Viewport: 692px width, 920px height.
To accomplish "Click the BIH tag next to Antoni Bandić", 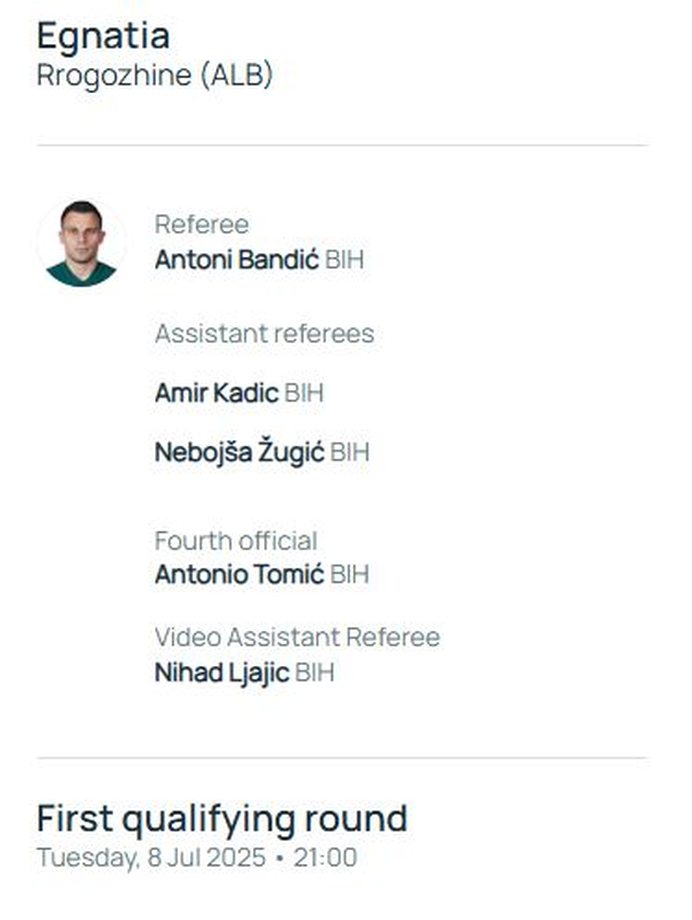I will (345, 259).
